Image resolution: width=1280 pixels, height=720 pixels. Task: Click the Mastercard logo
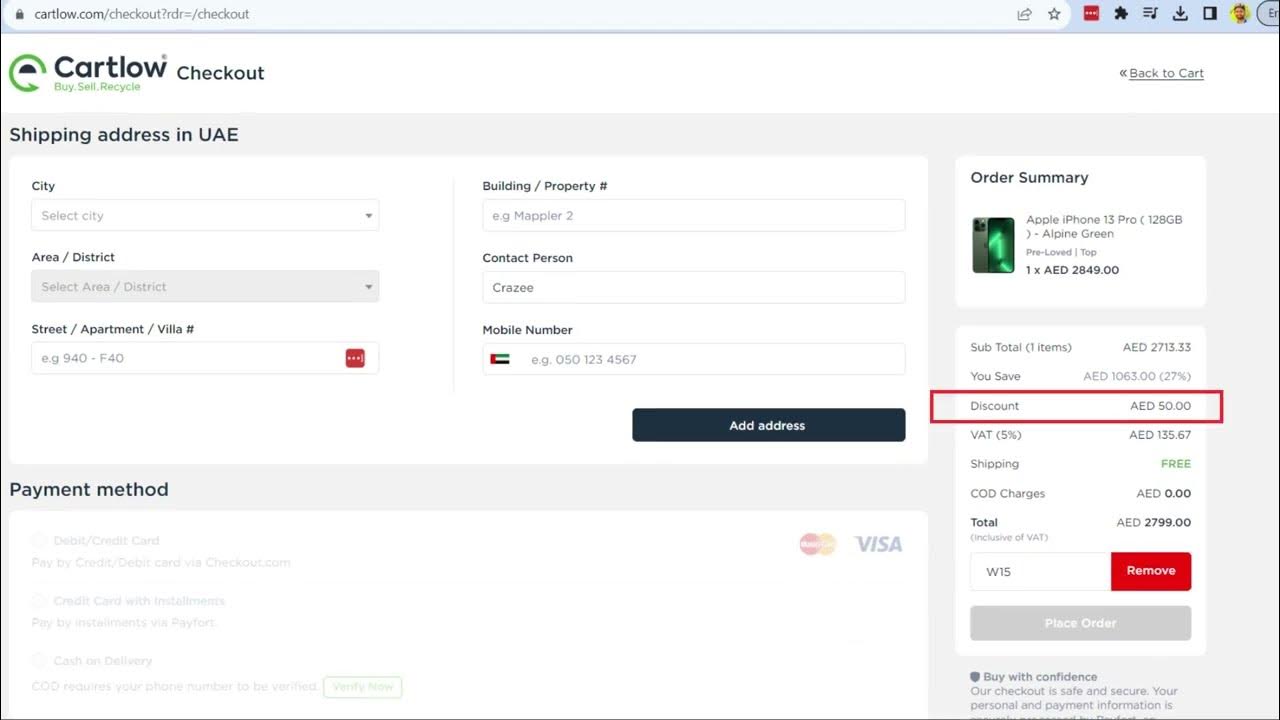817,544
